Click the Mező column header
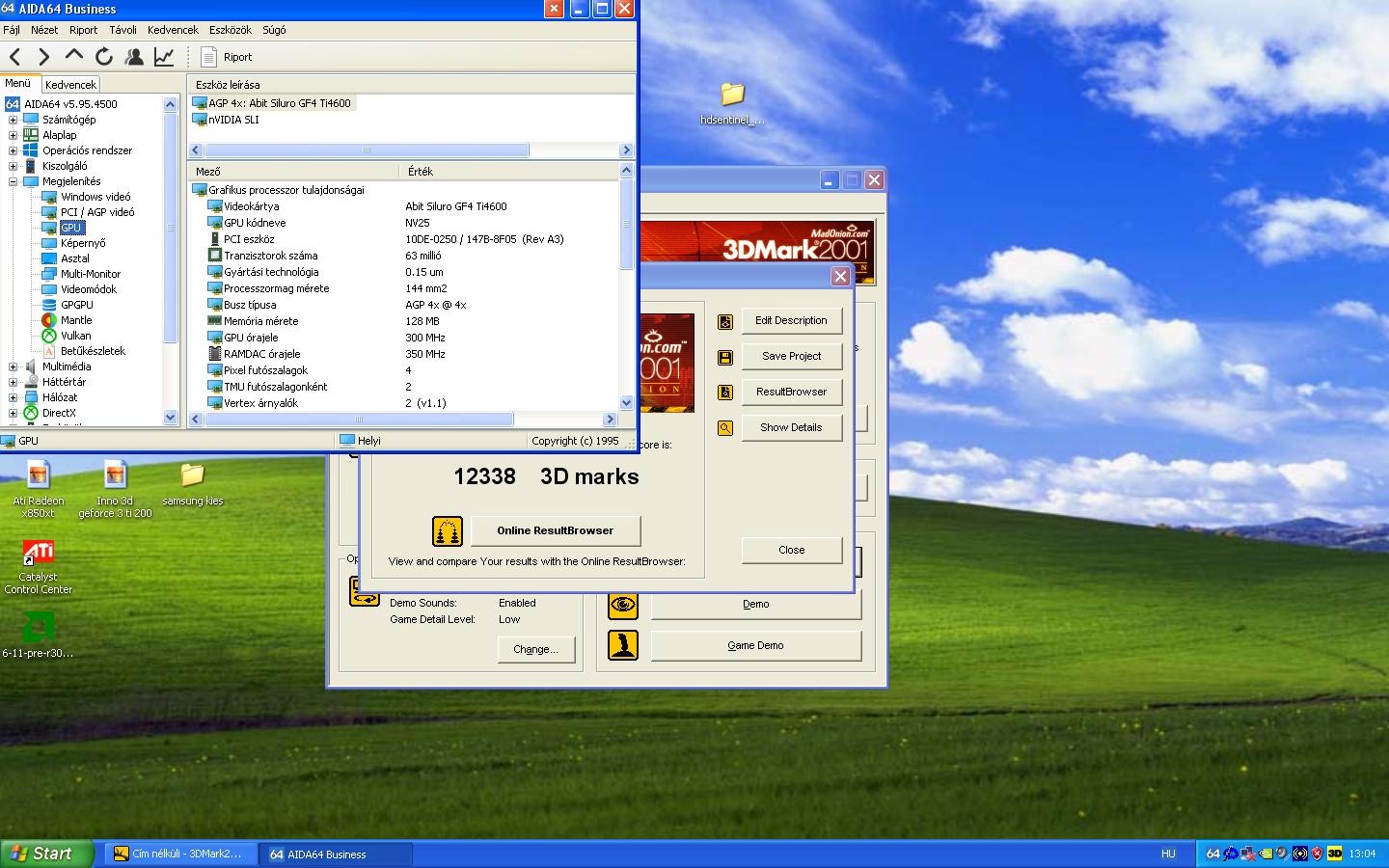The image size is (1389, 868). pyautogui.click(x=294, y=171)
